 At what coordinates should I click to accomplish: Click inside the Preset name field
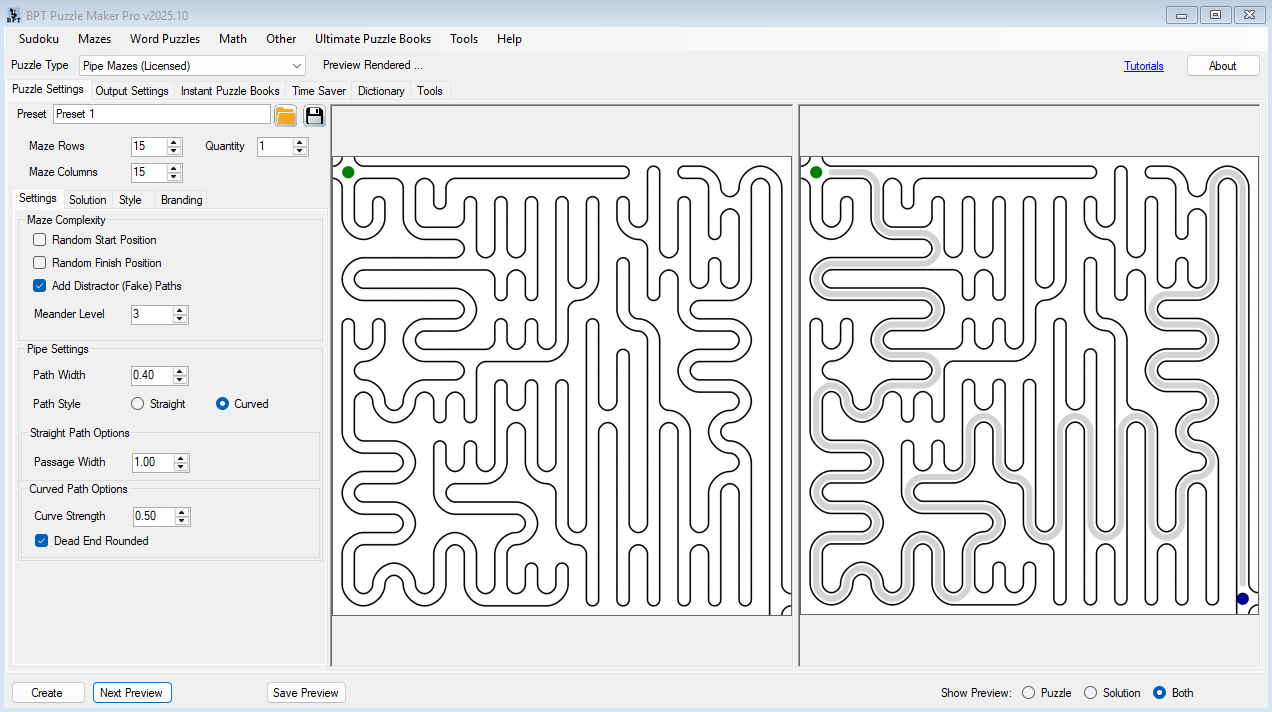tap(160, 114)
